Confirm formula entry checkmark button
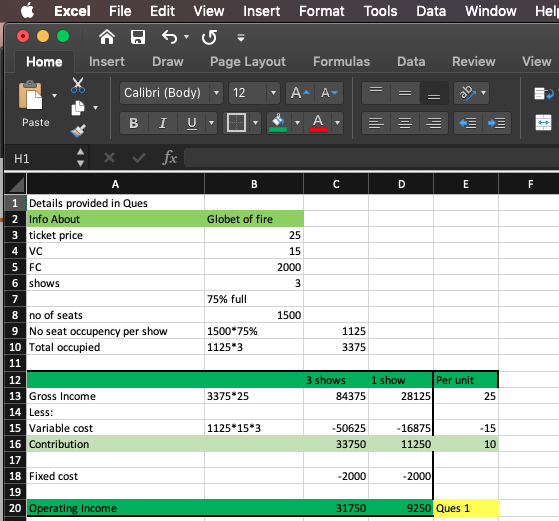559x521 pixels. [139, 158]
